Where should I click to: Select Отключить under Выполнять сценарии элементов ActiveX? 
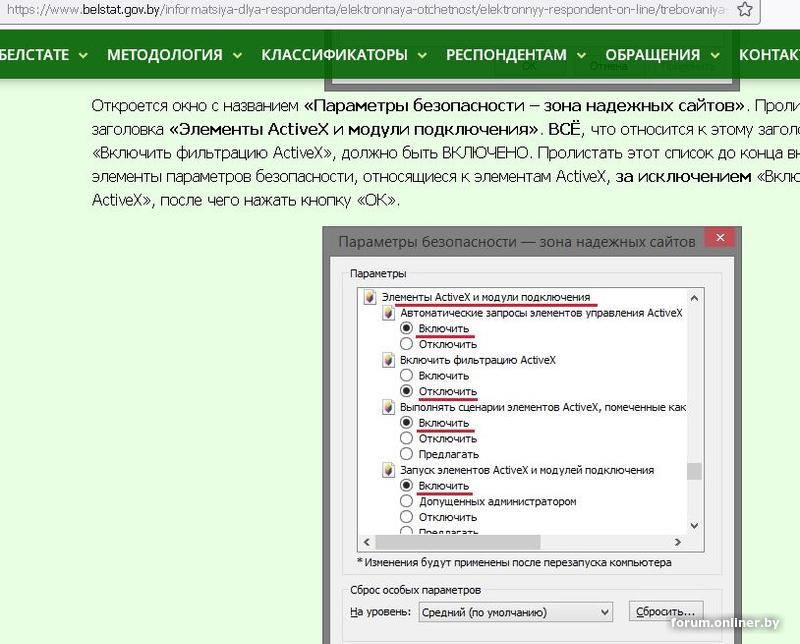pos(406,438)
